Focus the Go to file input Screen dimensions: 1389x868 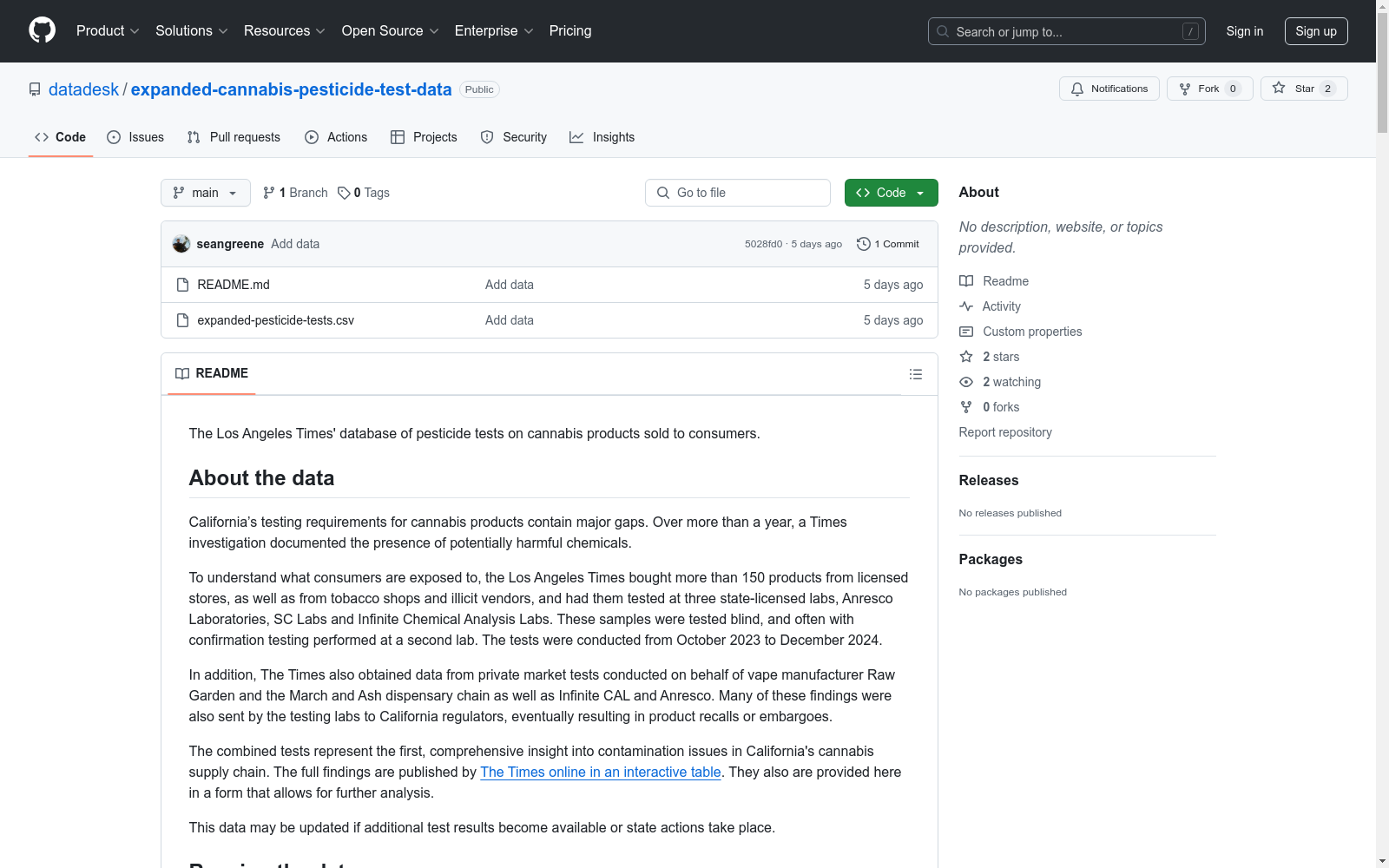(738, 193)
